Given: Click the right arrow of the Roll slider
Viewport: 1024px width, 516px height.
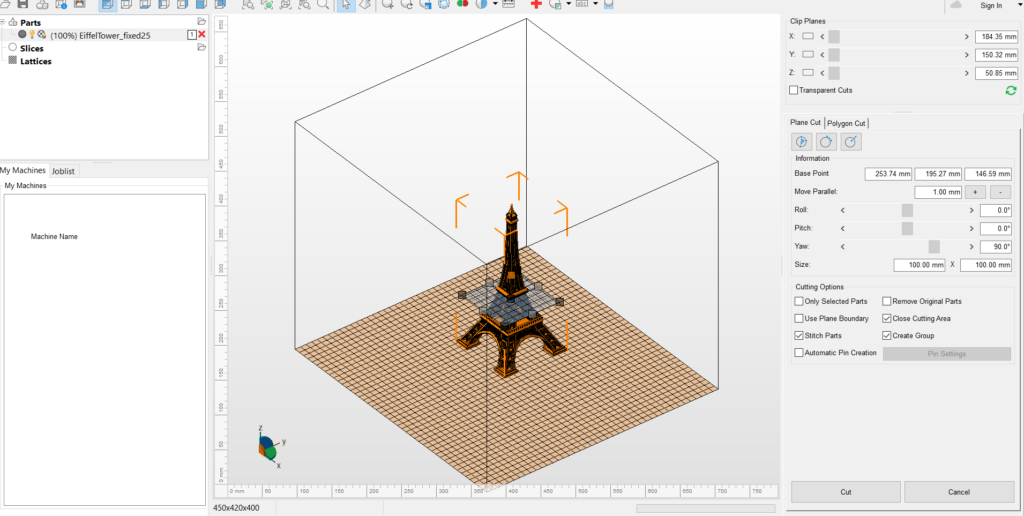Looking at the screenshot, I should coord(972,210).
